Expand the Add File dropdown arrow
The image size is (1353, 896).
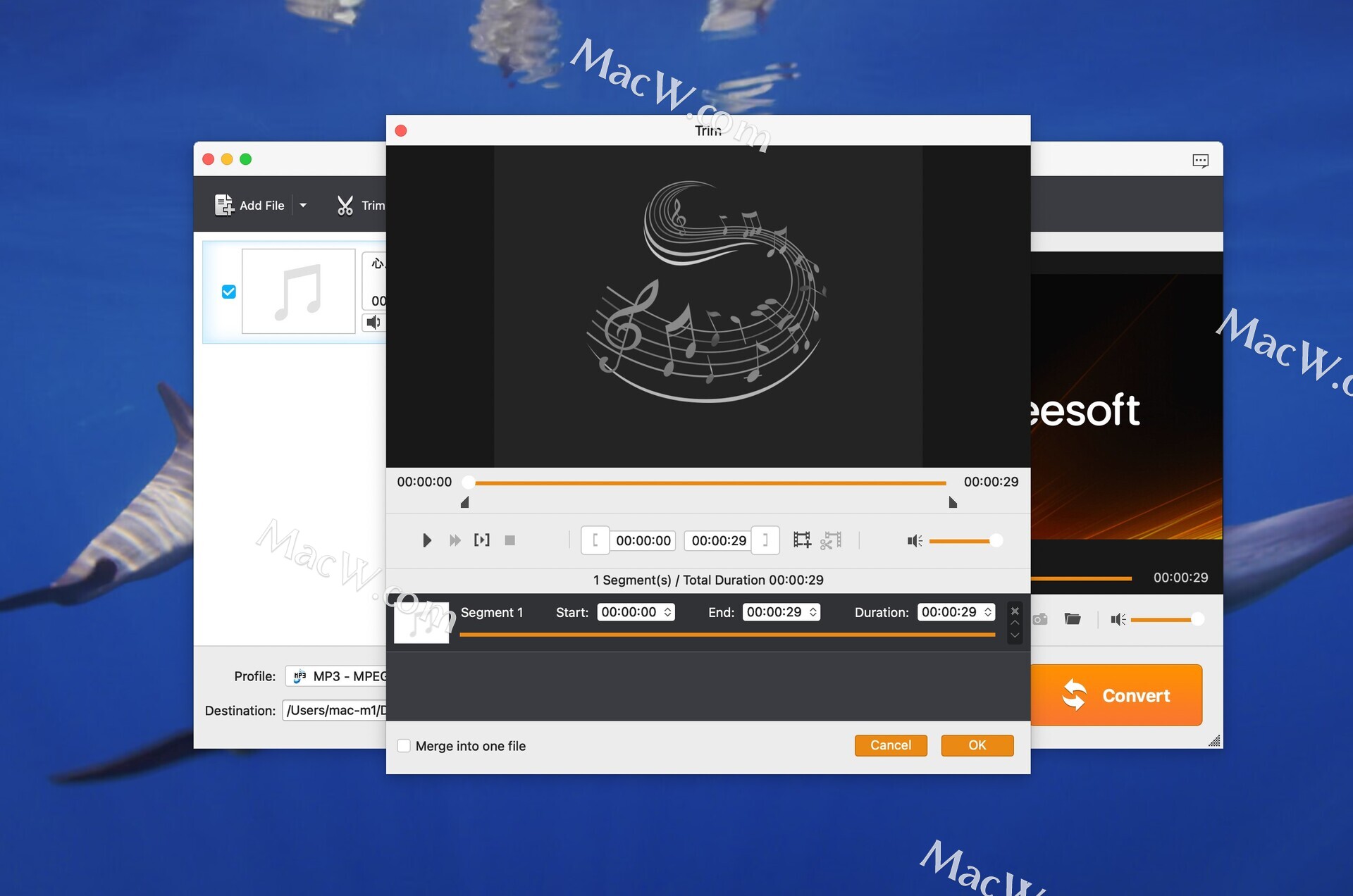(303, 206)
